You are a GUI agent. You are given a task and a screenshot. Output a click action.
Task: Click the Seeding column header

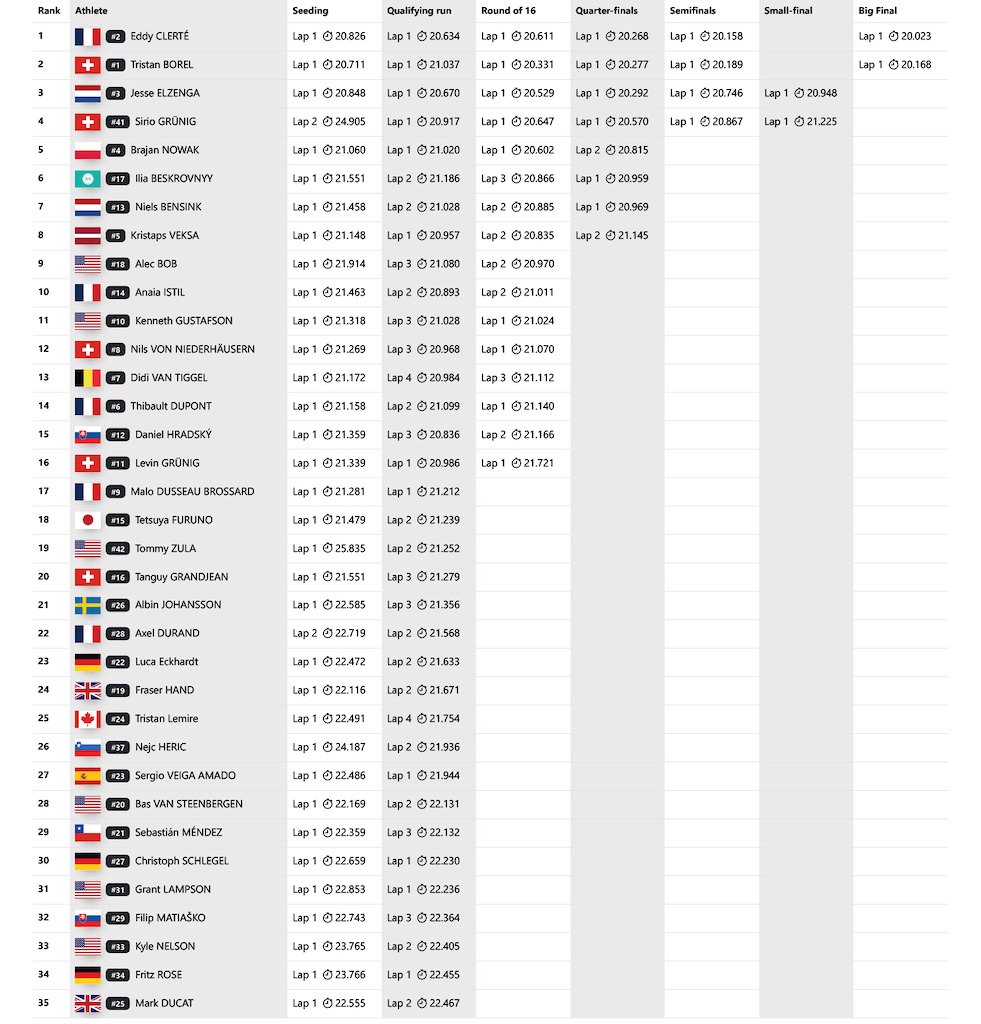310,10
